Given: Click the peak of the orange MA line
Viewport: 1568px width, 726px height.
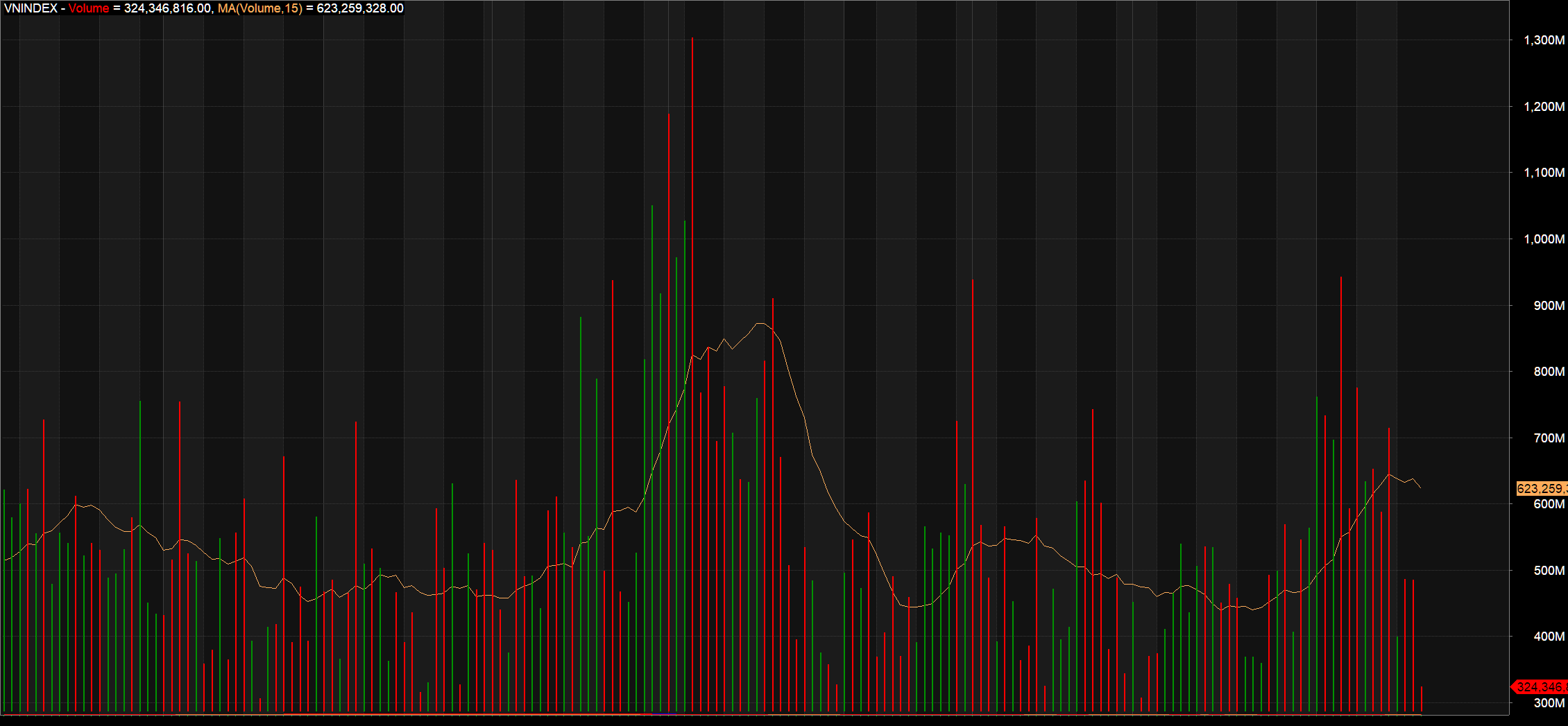Looking at the screenshot, I should (760, 324).
